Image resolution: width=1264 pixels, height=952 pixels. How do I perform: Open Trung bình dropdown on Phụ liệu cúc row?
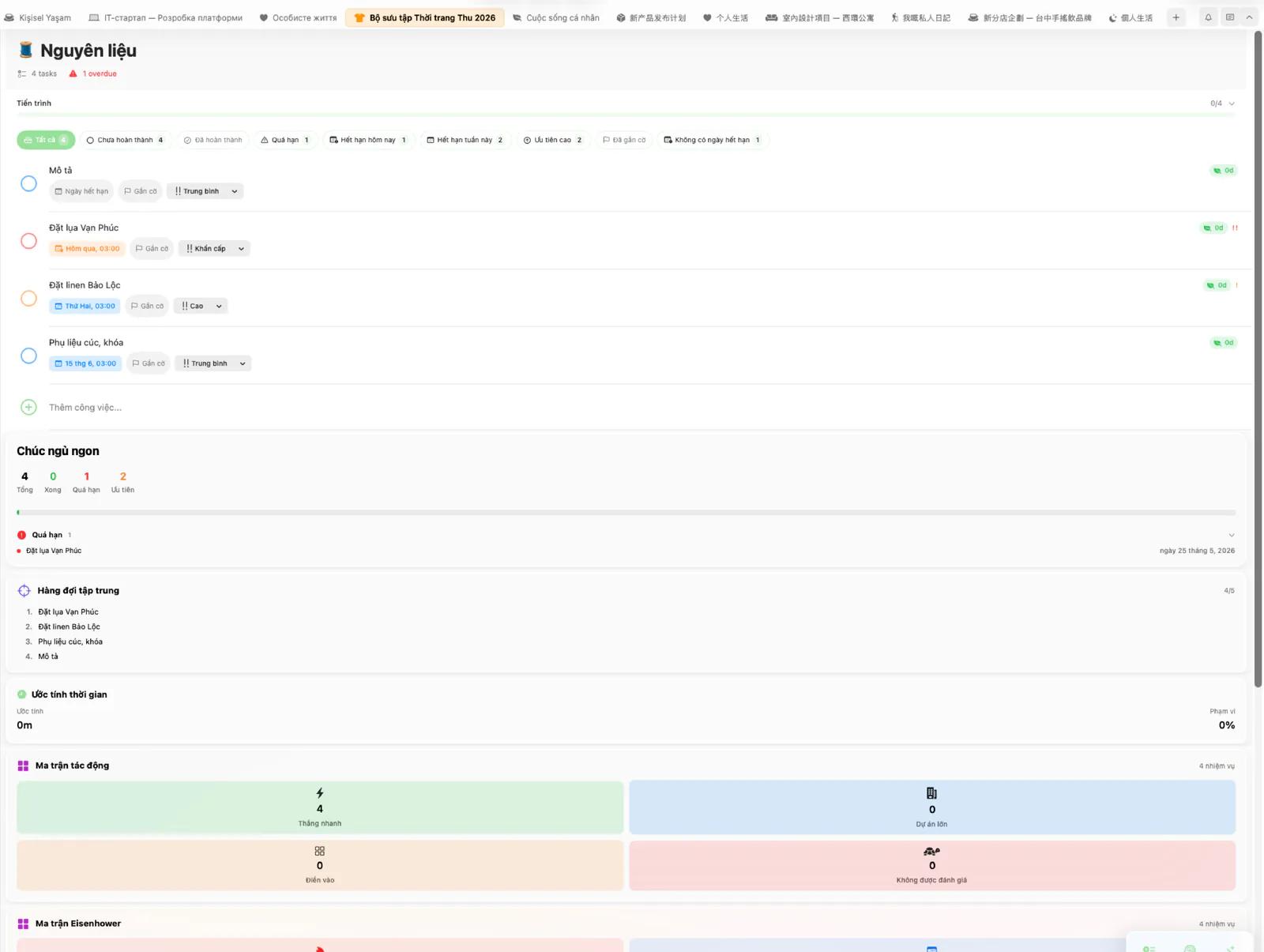tap(213, 363)
